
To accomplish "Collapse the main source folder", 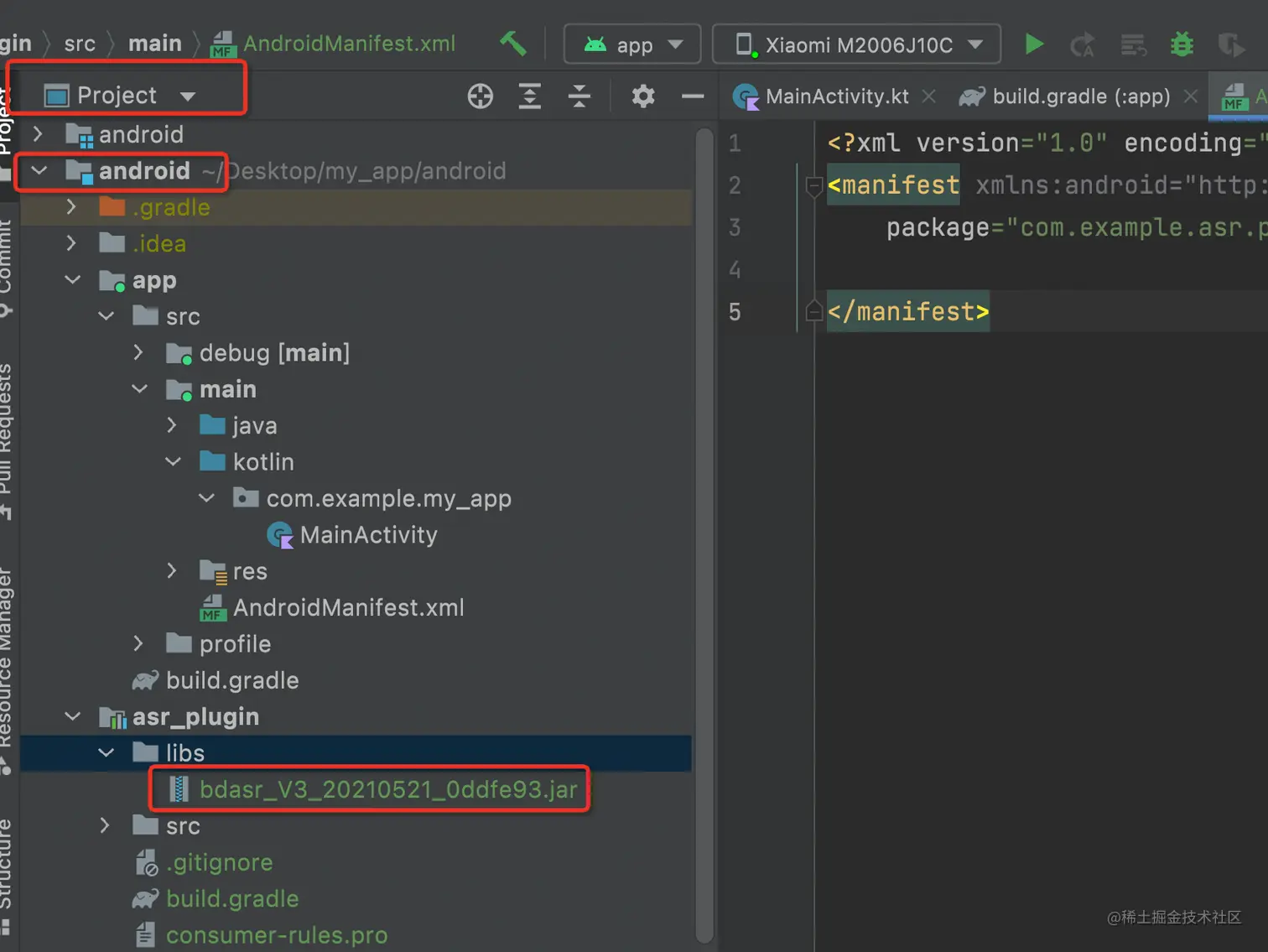I will [140, 389].
